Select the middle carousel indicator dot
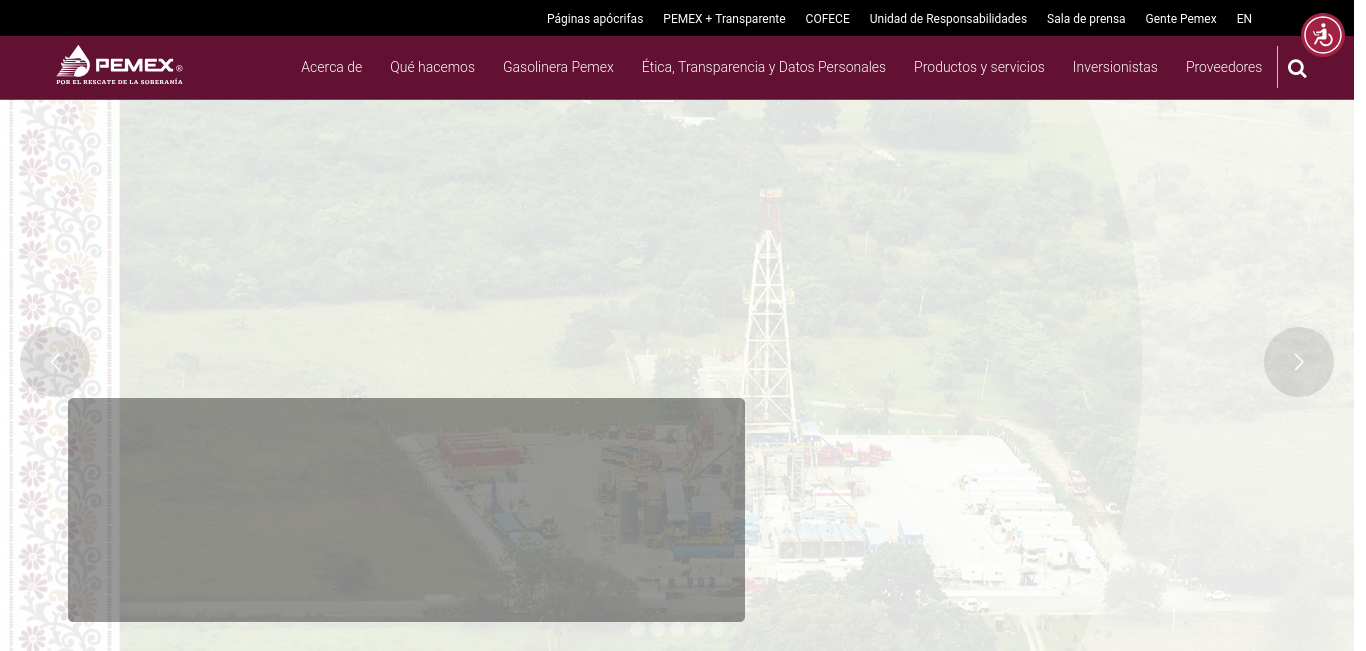This screenshot has width=1366, height=651. point(677,630)
